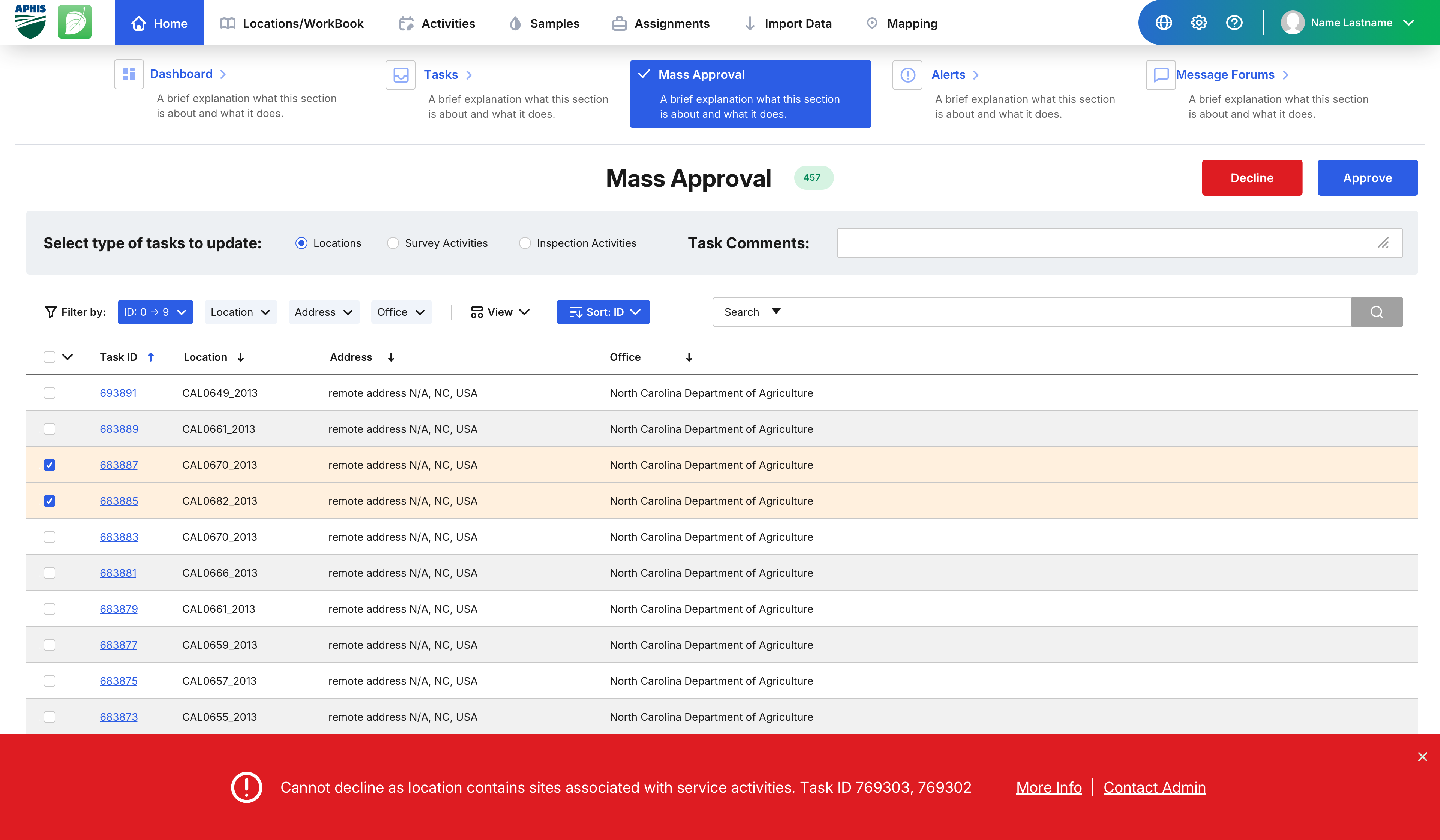This screenshot has height=840, width=1440.
Task: Click the help question mark icon
Action: pos(1234,23)
